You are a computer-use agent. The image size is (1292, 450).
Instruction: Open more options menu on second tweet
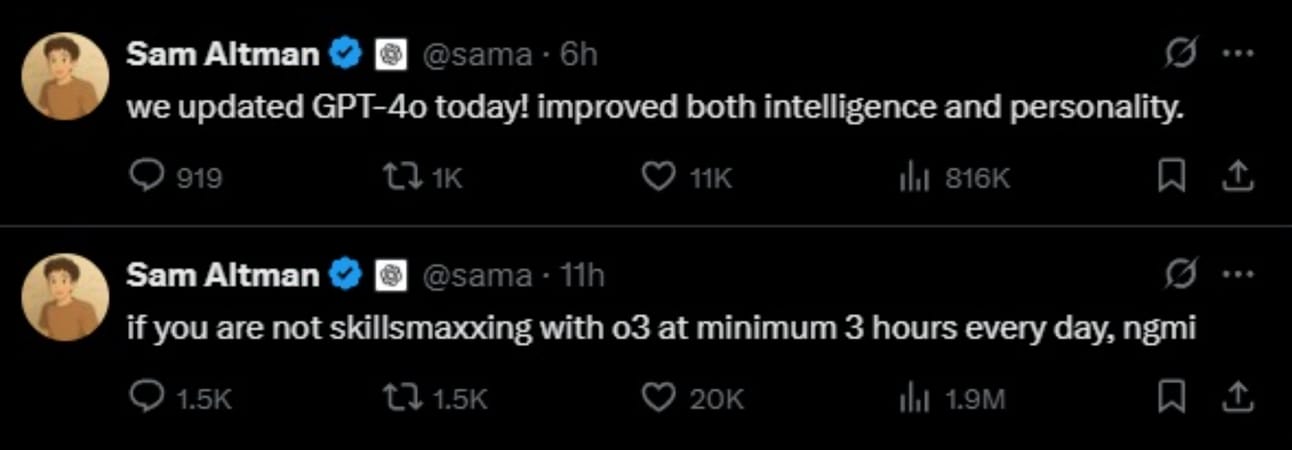[x=1238, y=274]
